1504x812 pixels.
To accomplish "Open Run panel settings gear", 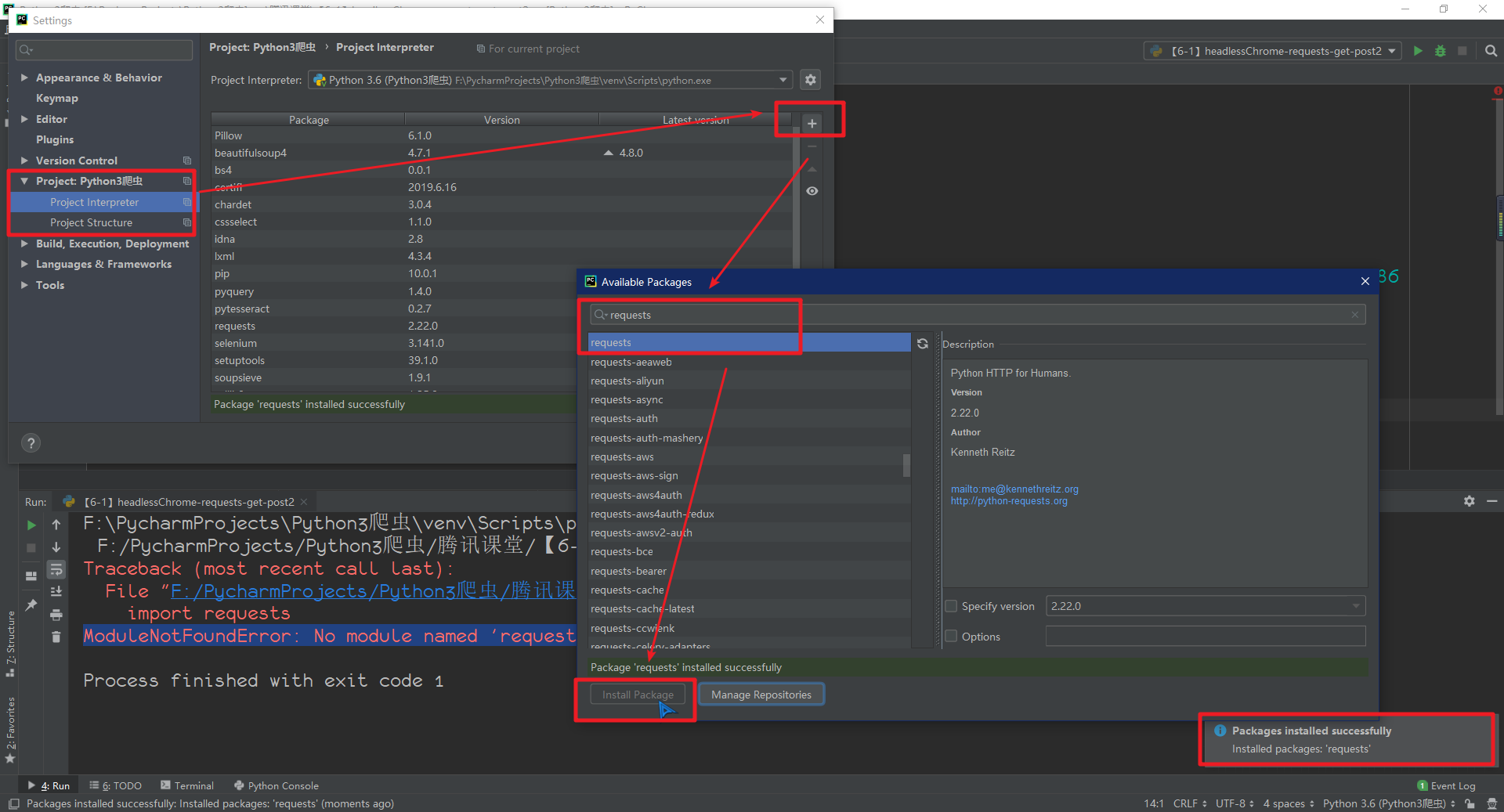I will pos(1470,501).
